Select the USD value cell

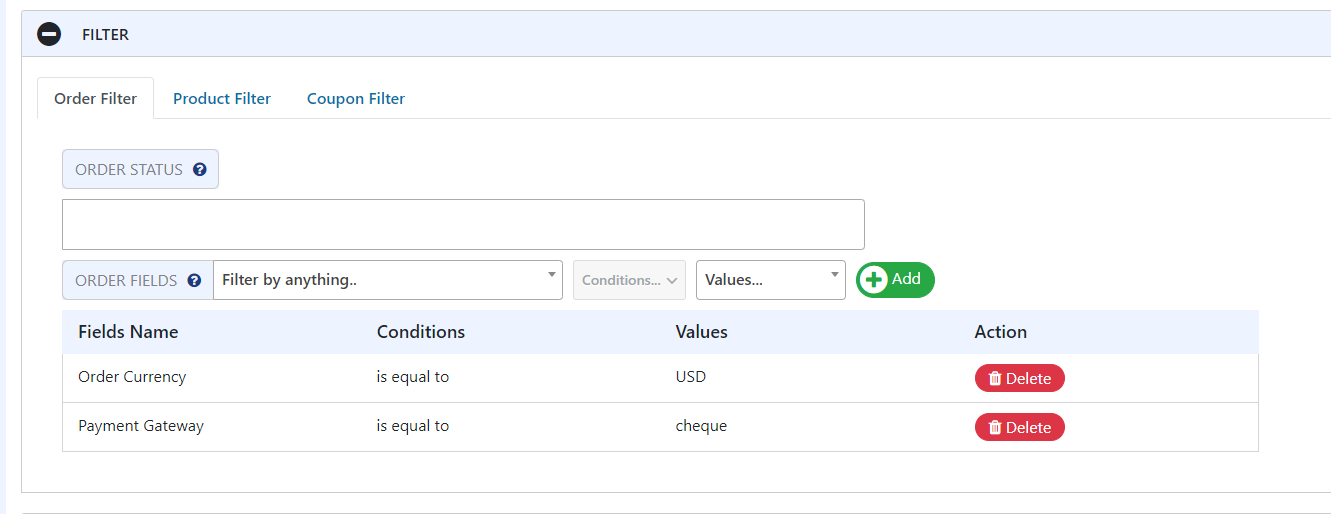coord(691,377)
